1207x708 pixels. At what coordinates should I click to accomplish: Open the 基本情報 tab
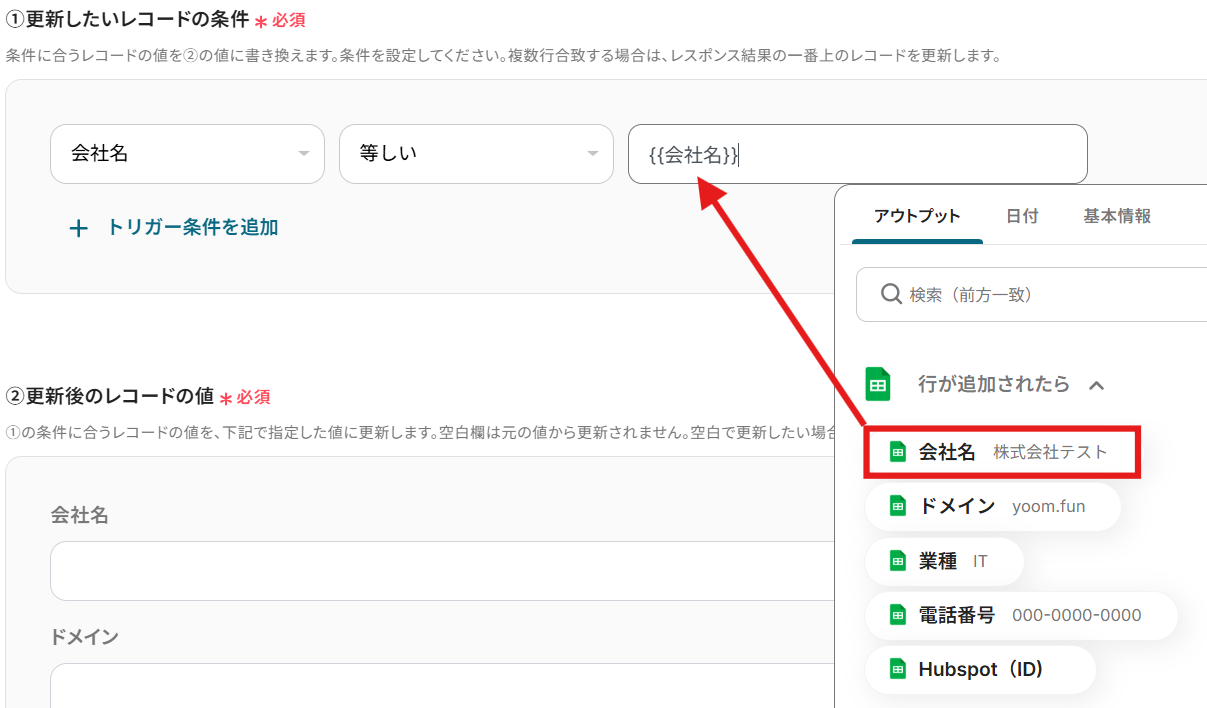[1117, 216]
